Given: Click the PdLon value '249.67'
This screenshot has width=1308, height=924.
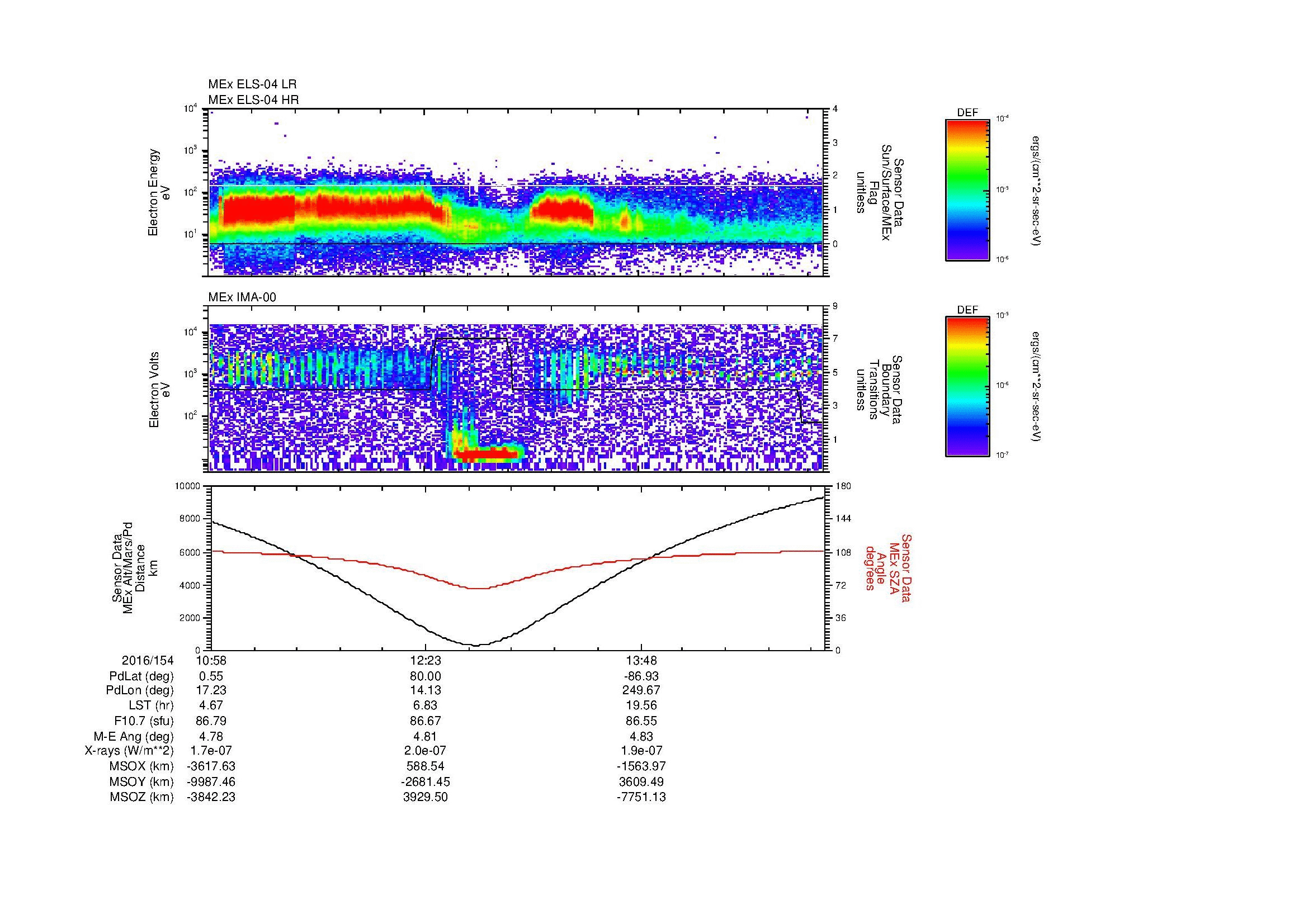Looking at the screenshot, I should [641, 690].
